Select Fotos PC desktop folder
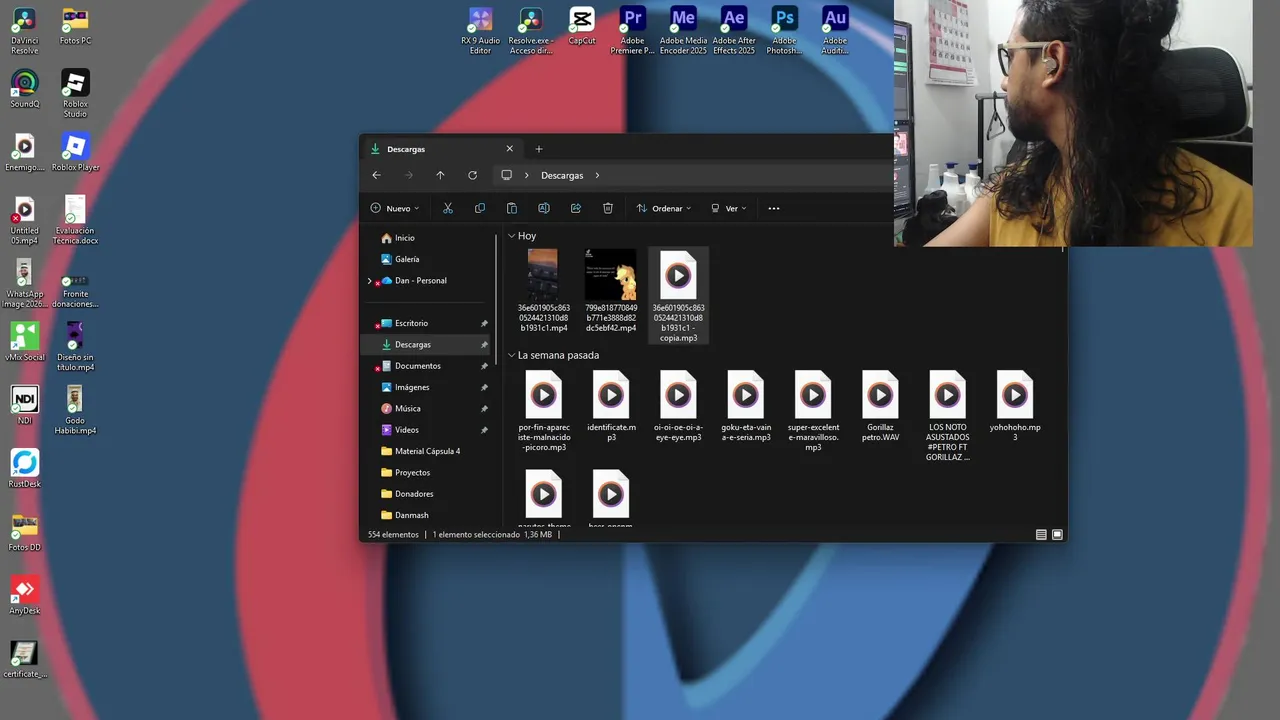 click(x=75, y=27)
